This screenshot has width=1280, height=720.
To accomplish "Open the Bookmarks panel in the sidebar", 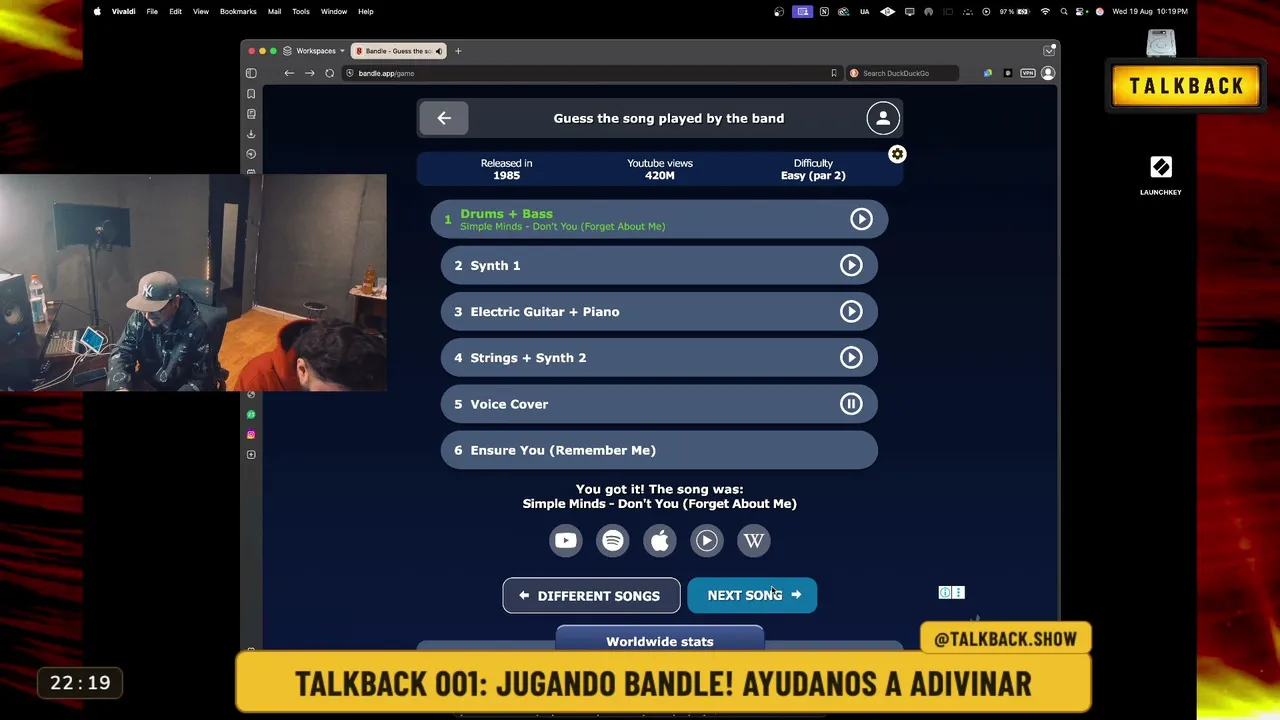I will tap(251, 94).
